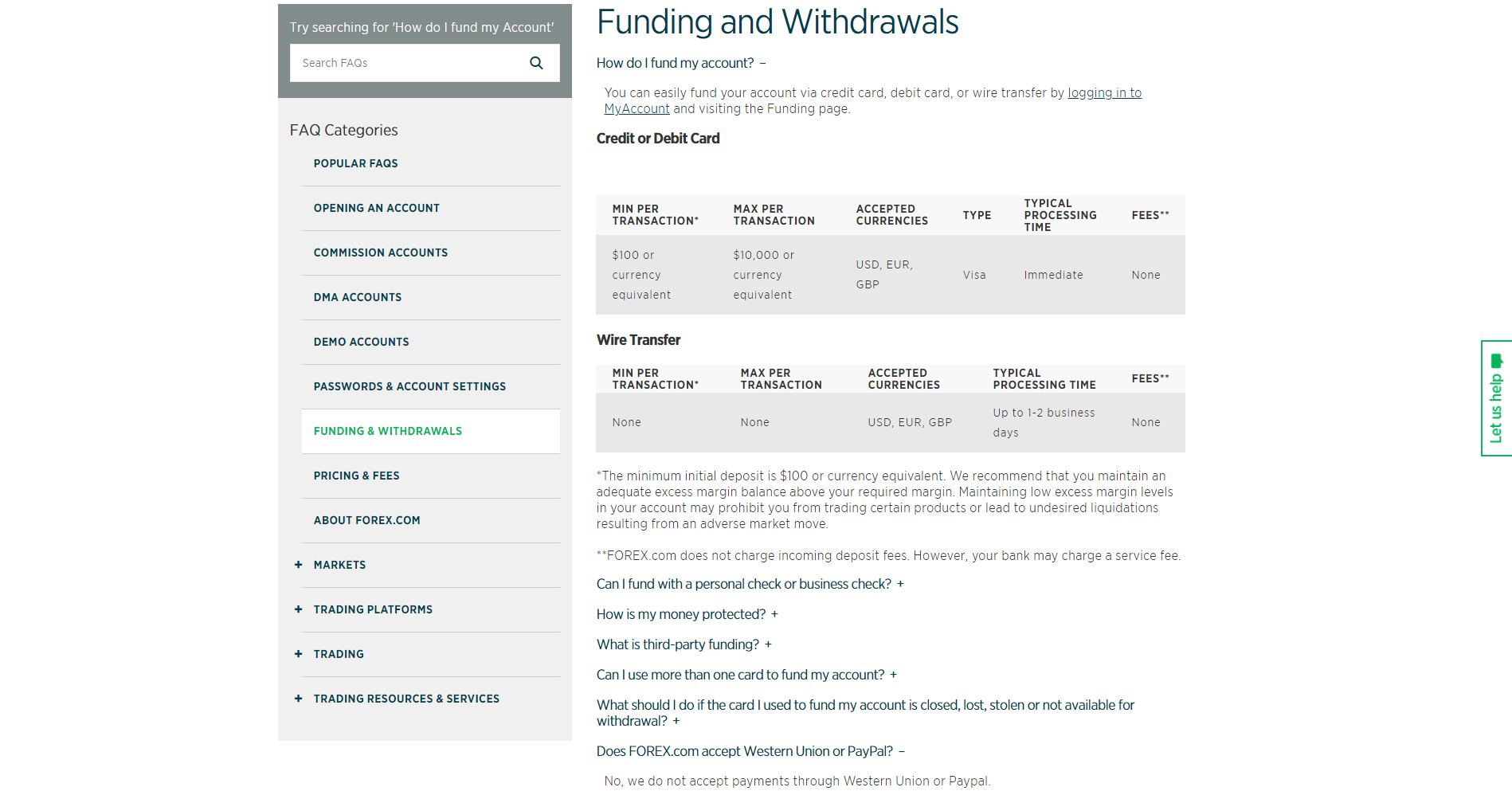Screen dimensions: 1512x795
Task: Click the 'Credit or Debit Card' subheading
Action: (658, 139)
